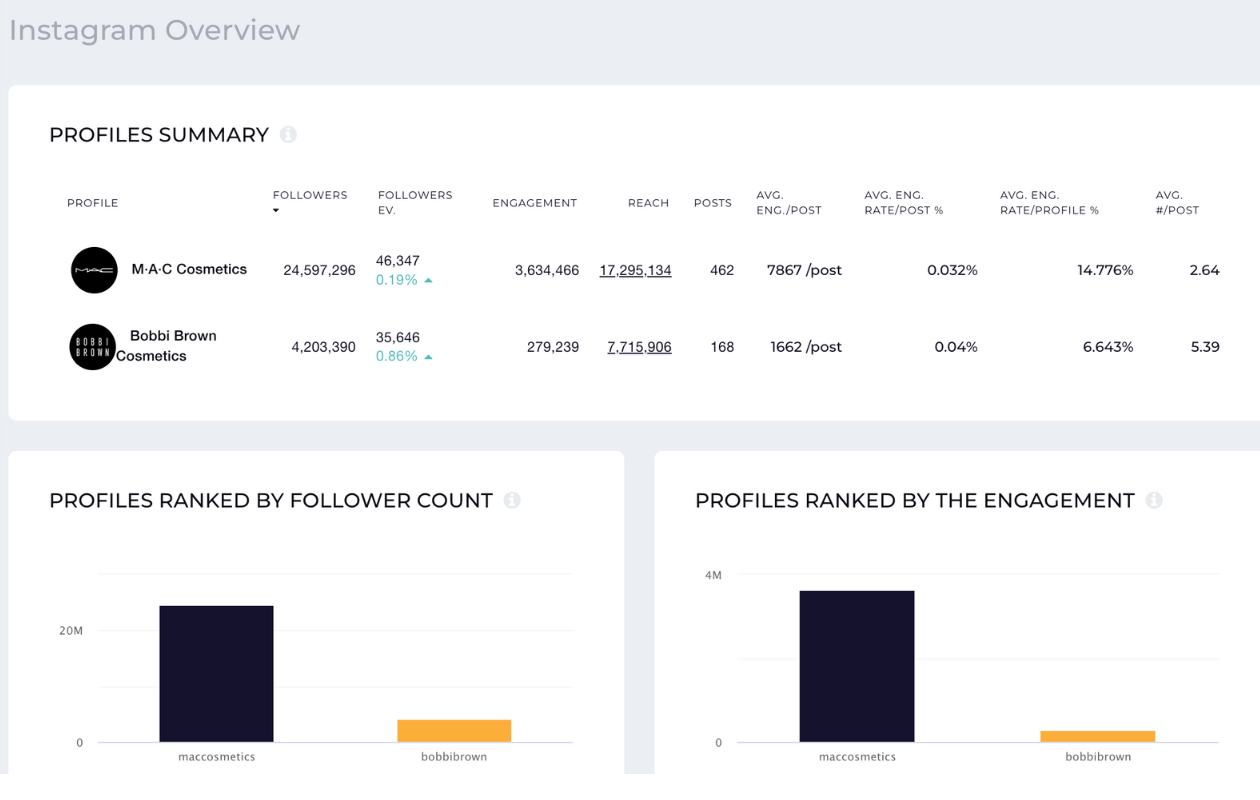Open info icon beside Profiles Ranked by the Engagement
1260x800 pixels.
(1154, 500)
